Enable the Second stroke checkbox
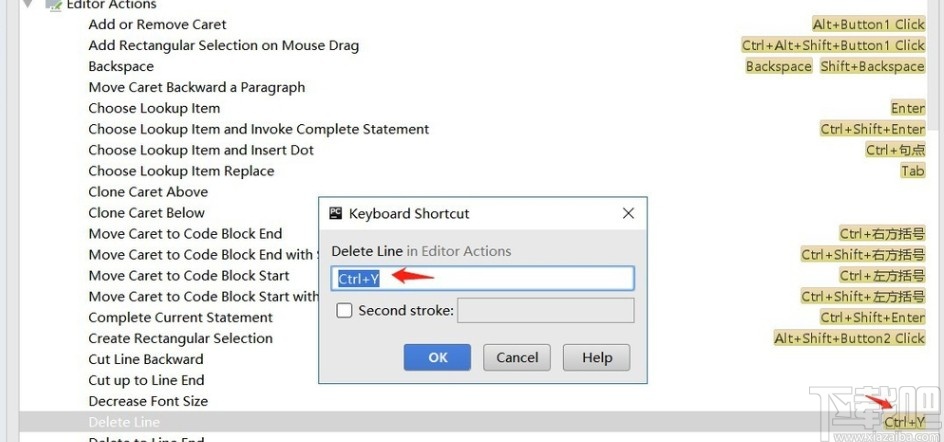This screenshot has height=442, width=944. [345, 311]
